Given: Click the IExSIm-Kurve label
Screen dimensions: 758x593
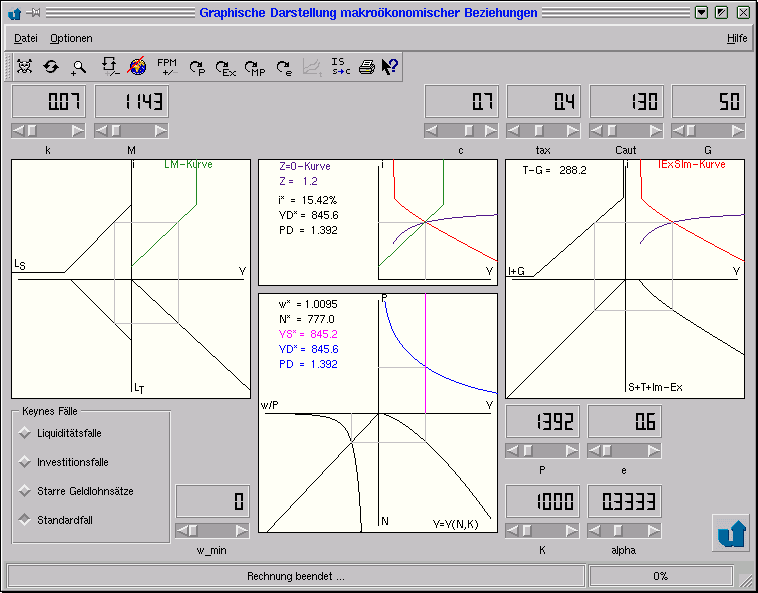Looking at the screenshot, I should point(692,164).
